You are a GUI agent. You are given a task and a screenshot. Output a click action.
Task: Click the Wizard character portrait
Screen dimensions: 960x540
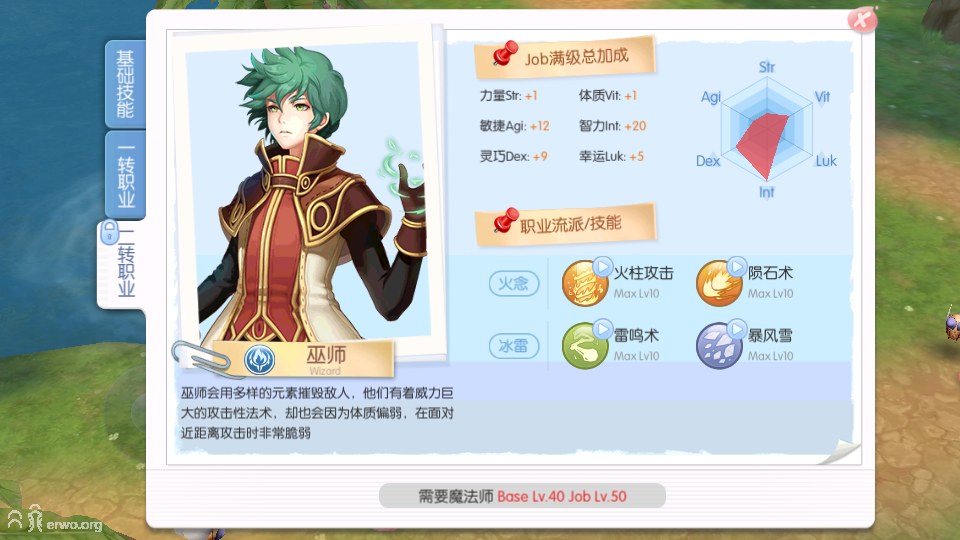[x=308, y=193]
